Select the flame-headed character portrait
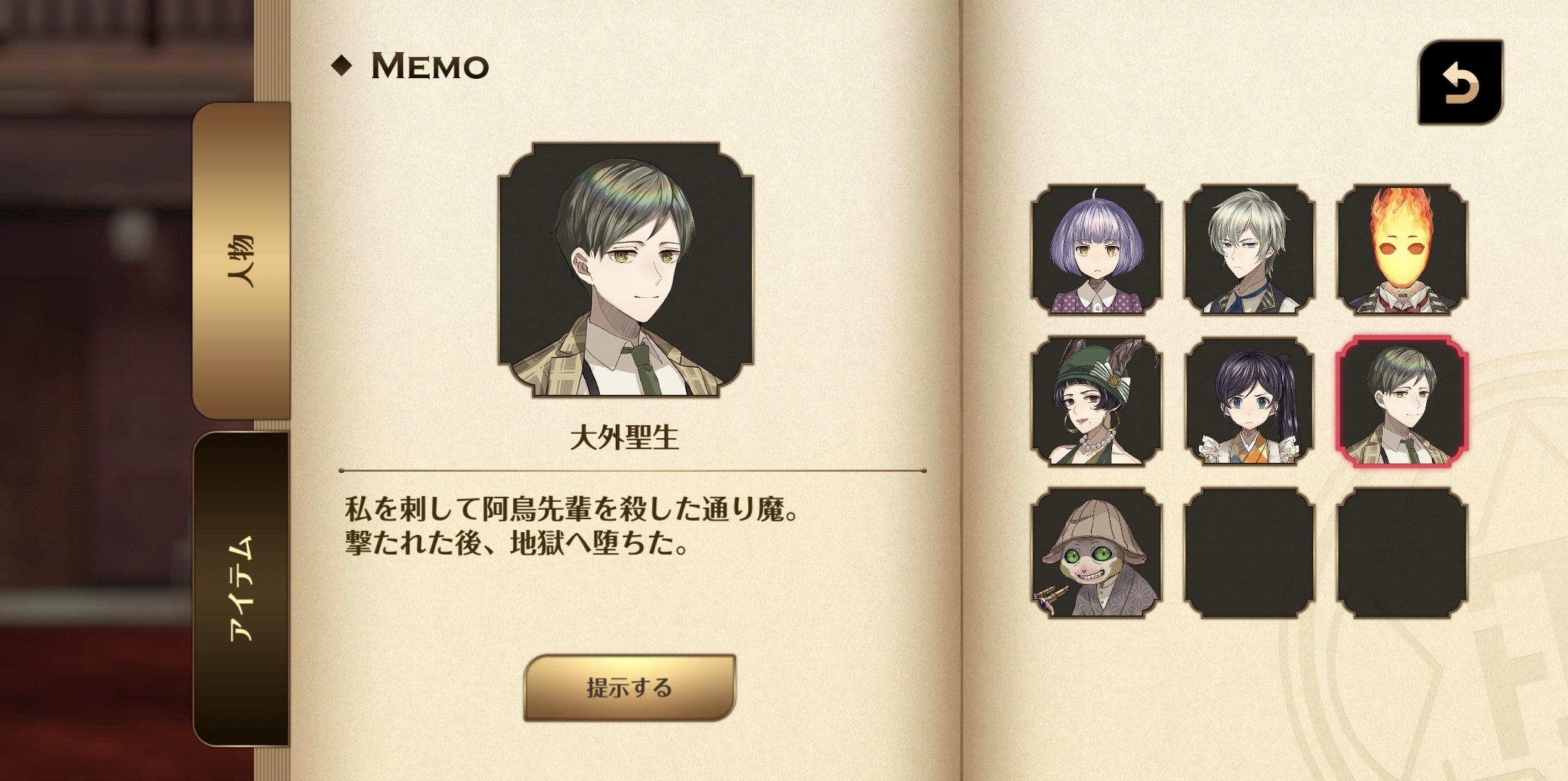This screenshot has height=781, width=1568. [1402, 249]
